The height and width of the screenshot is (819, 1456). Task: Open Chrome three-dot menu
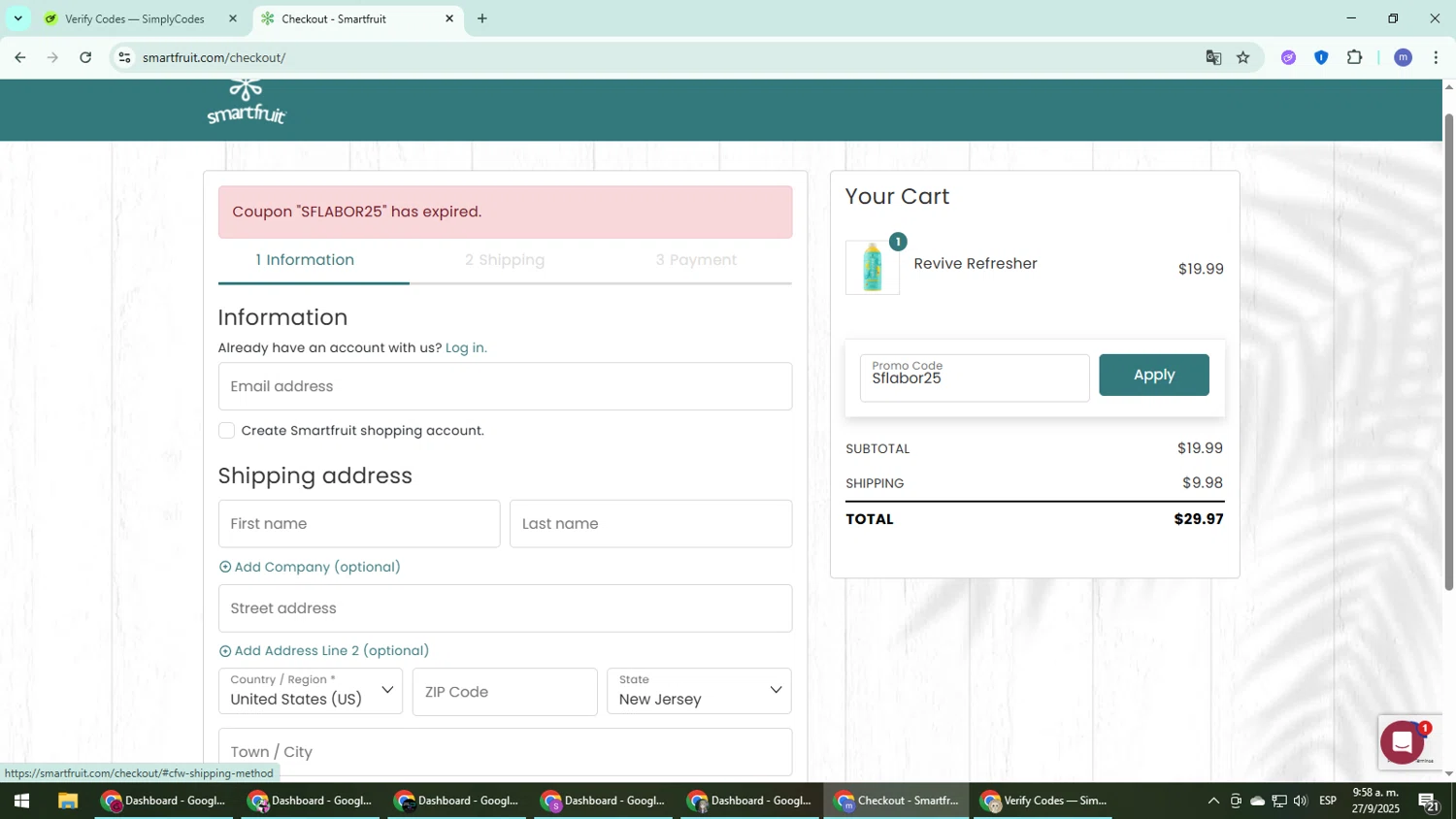point(1436,58)
